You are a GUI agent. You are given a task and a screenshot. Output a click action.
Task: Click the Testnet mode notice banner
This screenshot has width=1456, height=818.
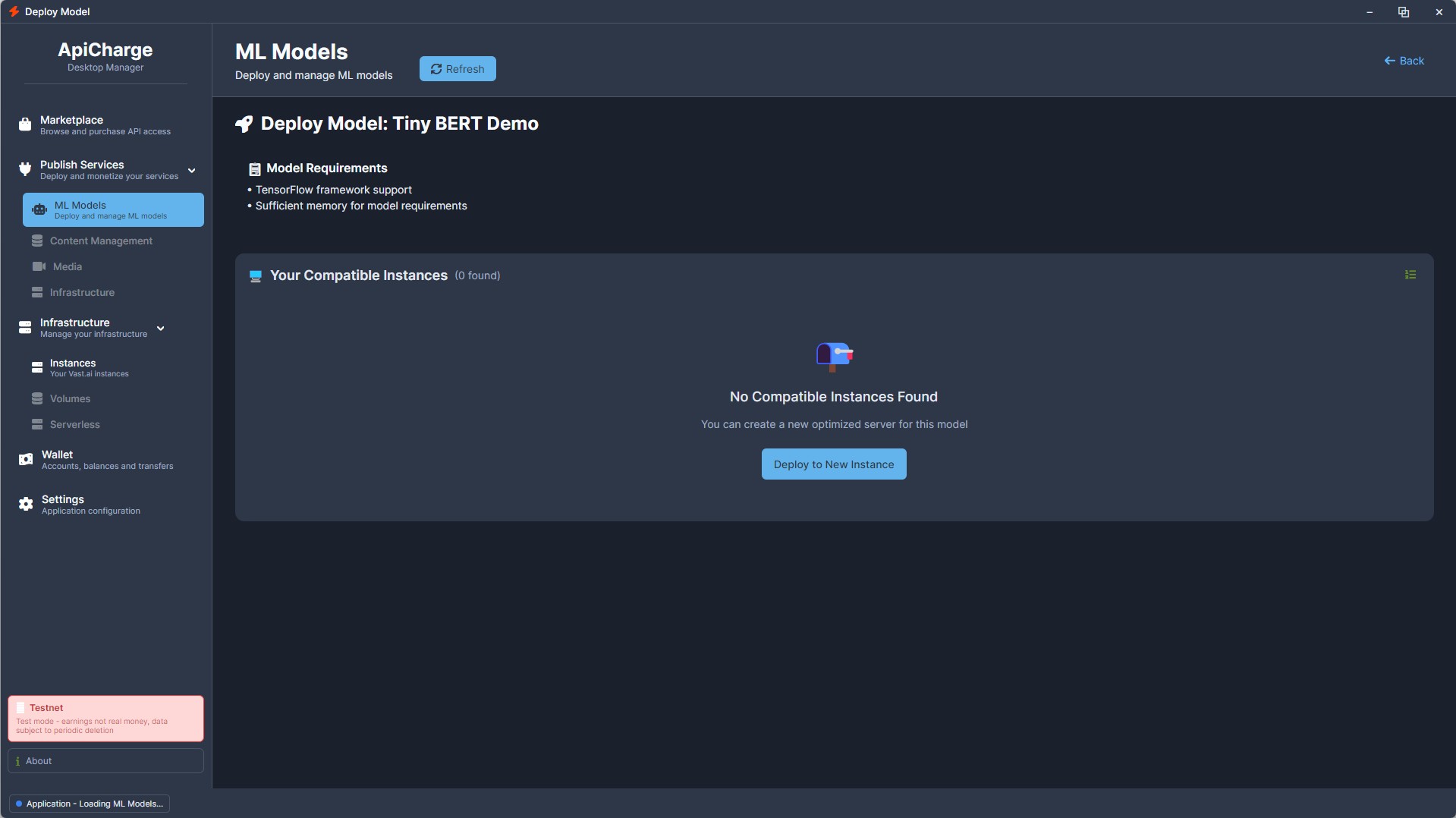[x=105, y=719]
